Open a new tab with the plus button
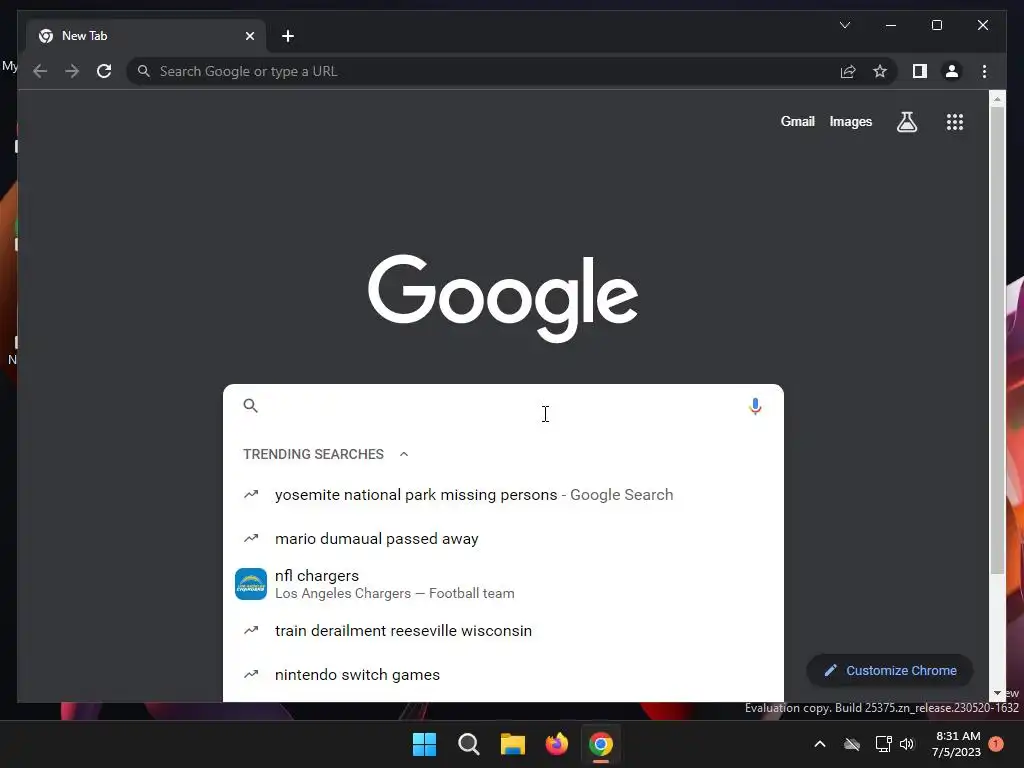This screenshot has width=1024, height=768. [x=288, y=36]
